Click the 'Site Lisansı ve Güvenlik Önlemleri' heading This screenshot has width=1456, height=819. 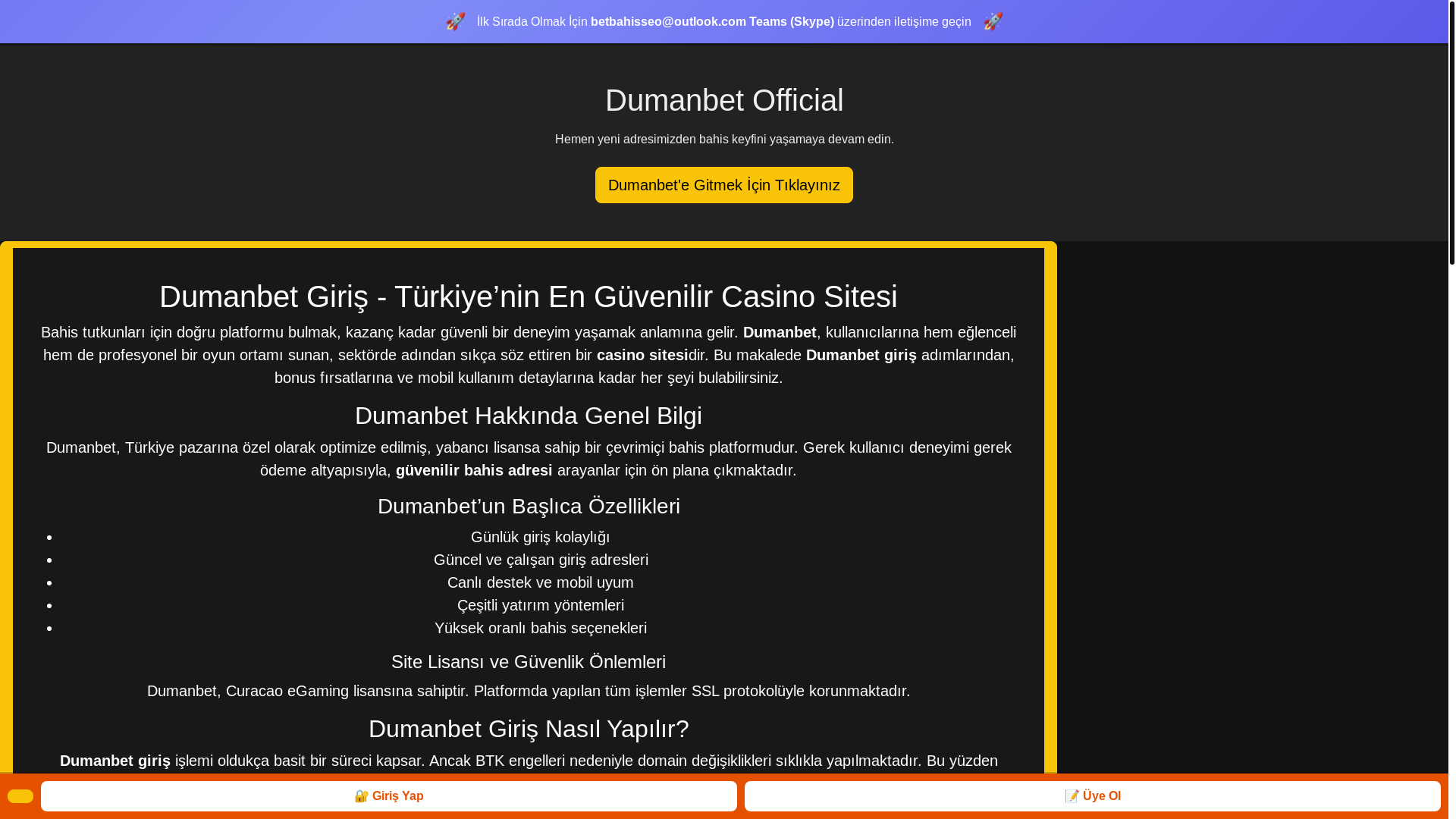pyautogui.click(x=529, y=662)
